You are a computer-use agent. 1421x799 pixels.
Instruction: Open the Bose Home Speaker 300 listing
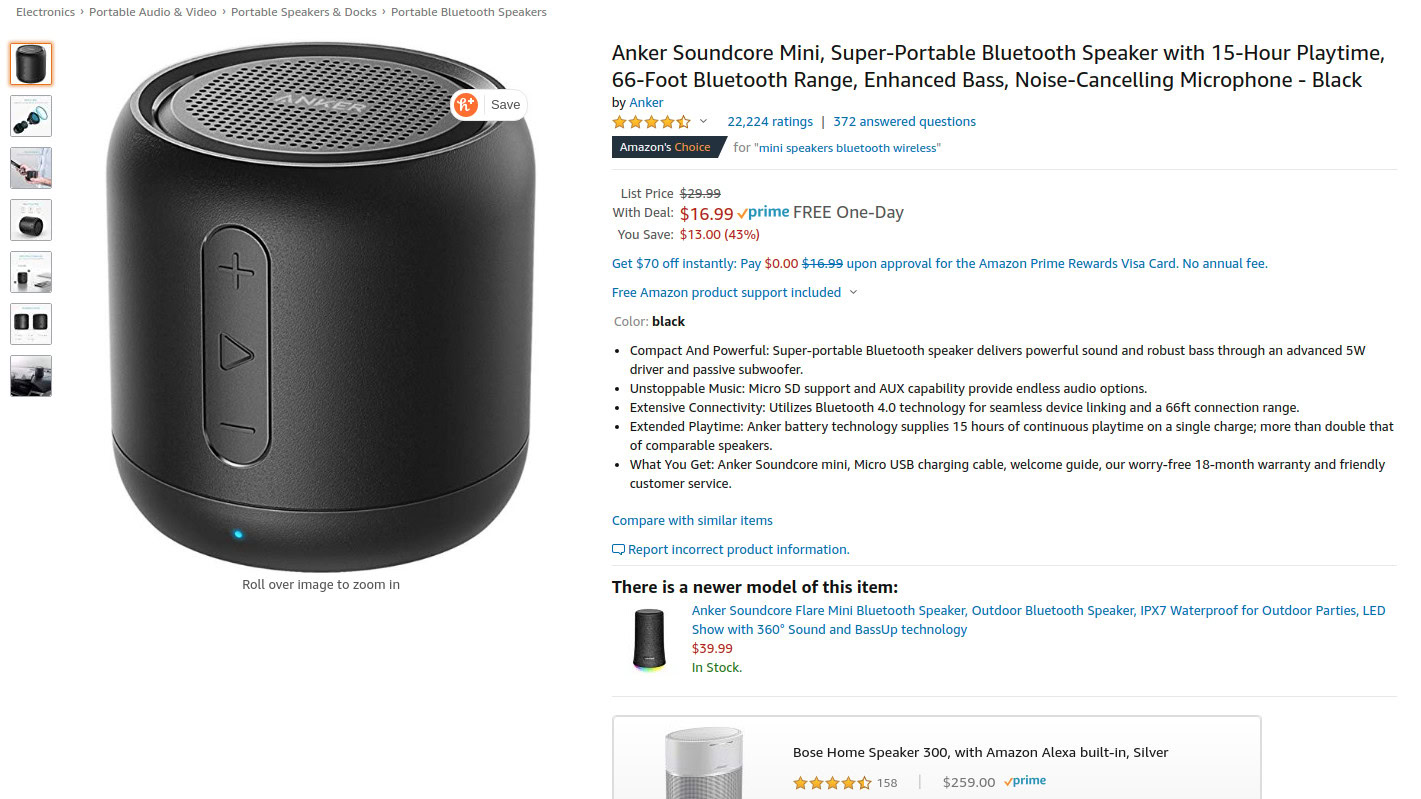(980, 753)
